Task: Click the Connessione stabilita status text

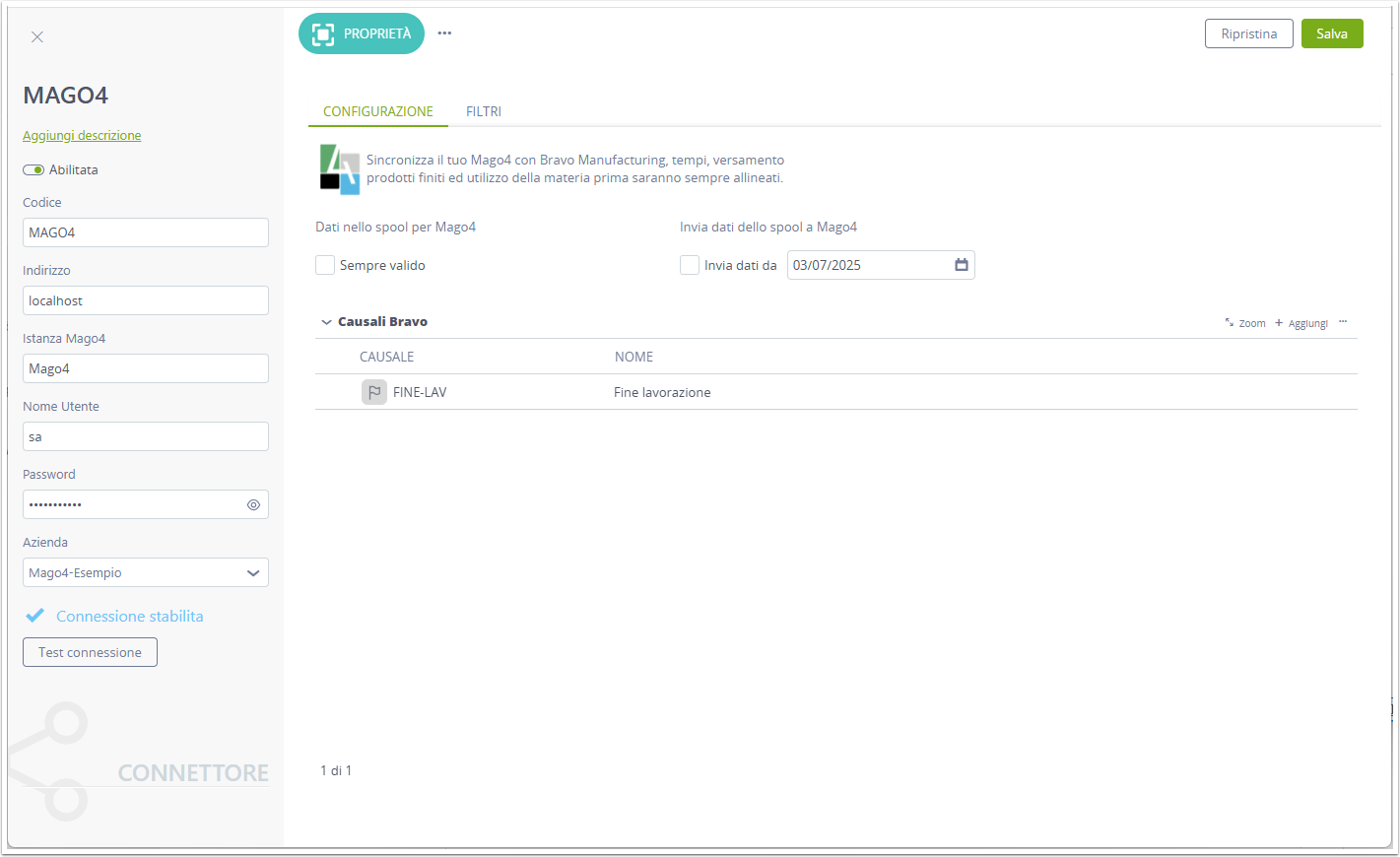Action: point(130,616)
